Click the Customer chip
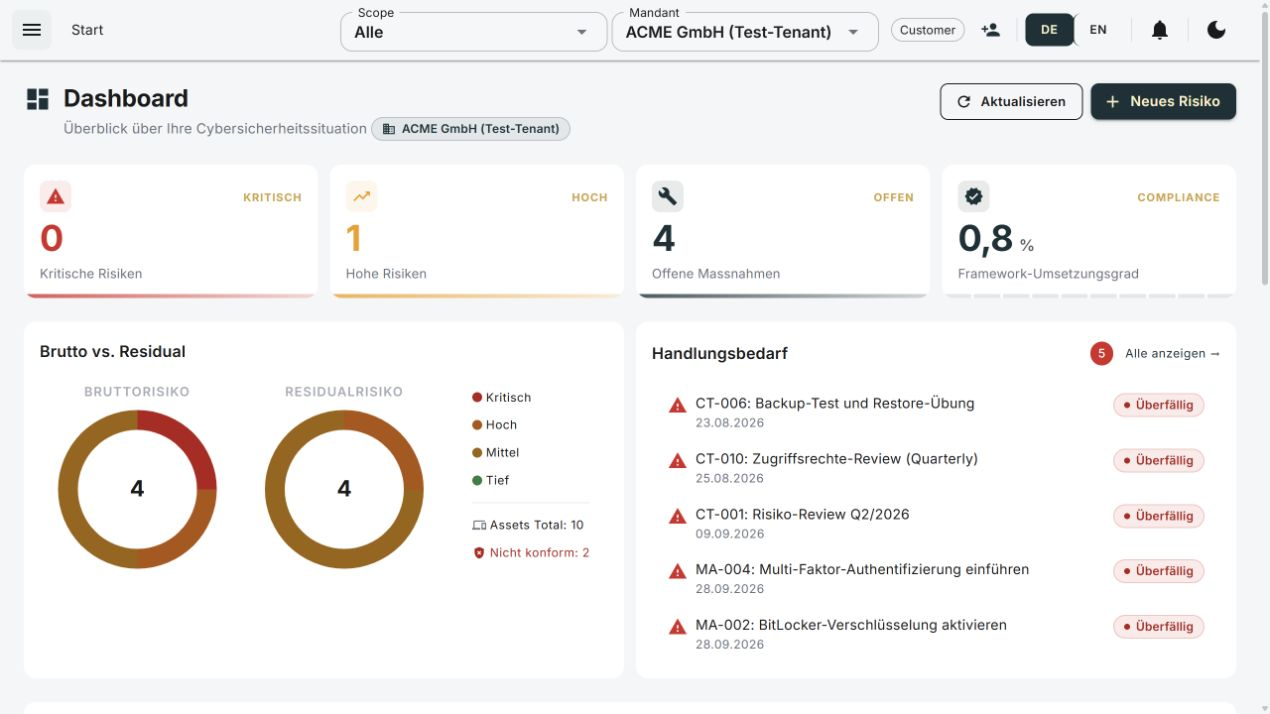Screen dimensions: 1270x714 coord(927,30)
